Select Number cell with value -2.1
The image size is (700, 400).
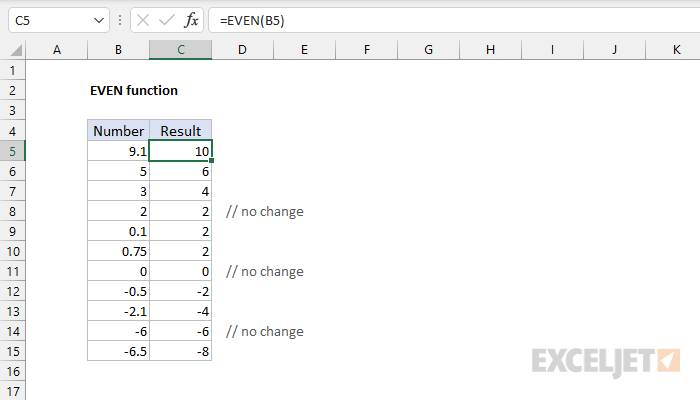point(118,311)
